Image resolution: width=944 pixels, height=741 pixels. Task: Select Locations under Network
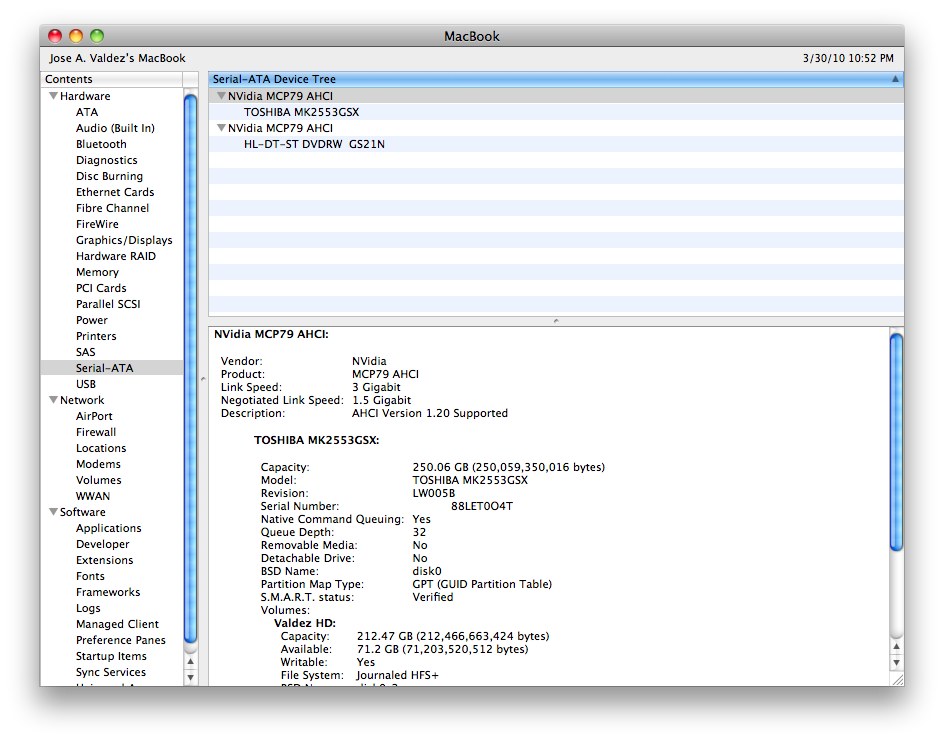101,448
